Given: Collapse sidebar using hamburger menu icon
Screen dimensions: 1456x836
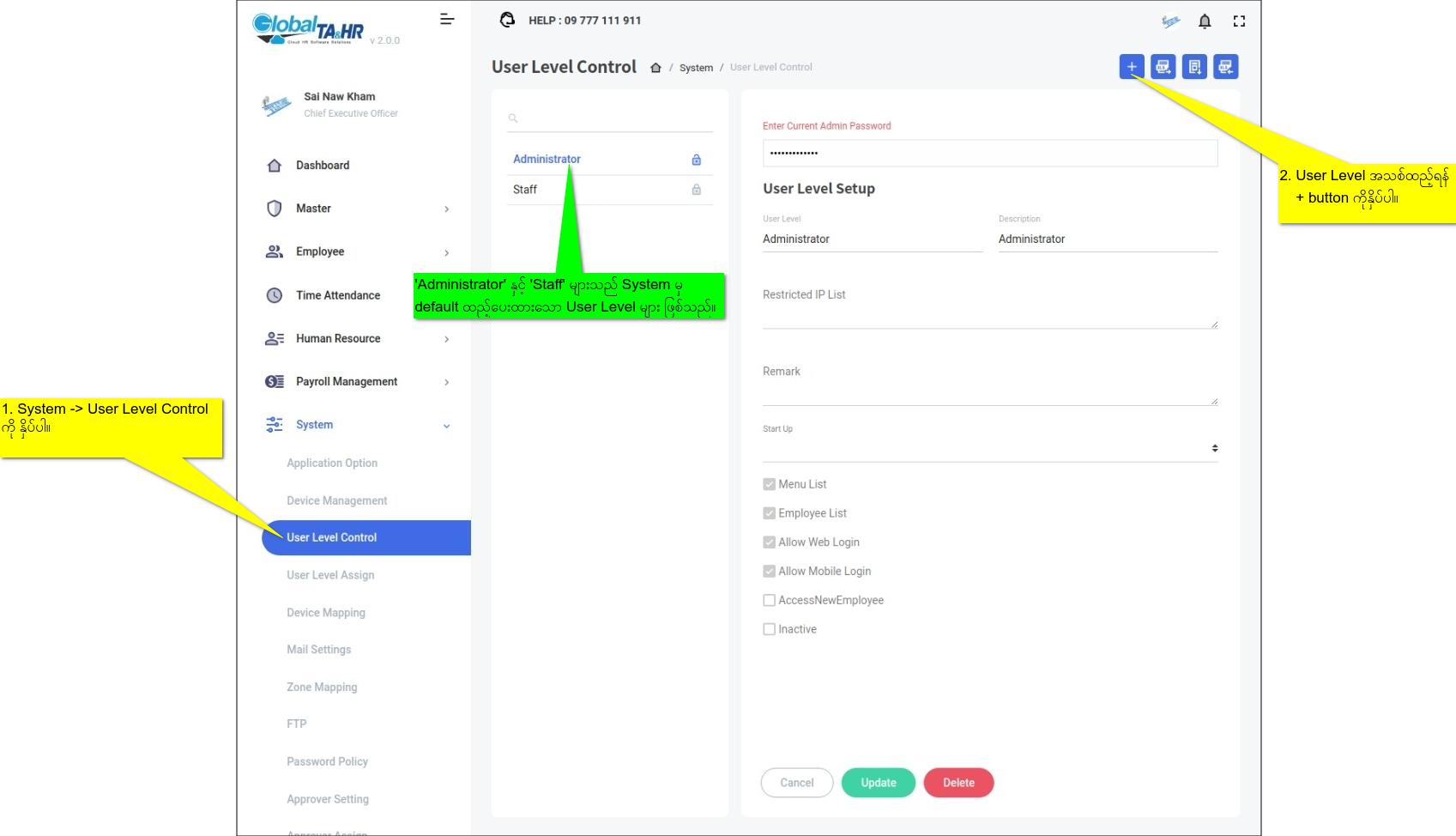Looking at the screenshot, I should 447,19.
